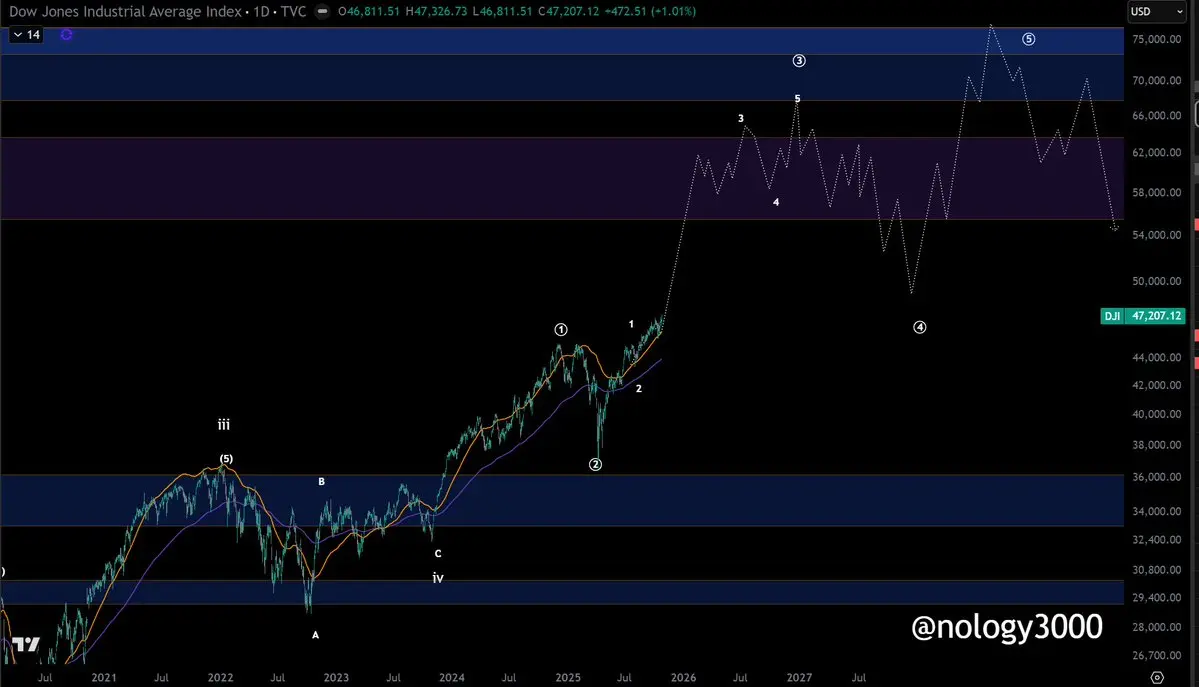Screen dimensions: 1199x687
Task: Click 26,700.00 on the price scale
Action: tap(1157, 656)
